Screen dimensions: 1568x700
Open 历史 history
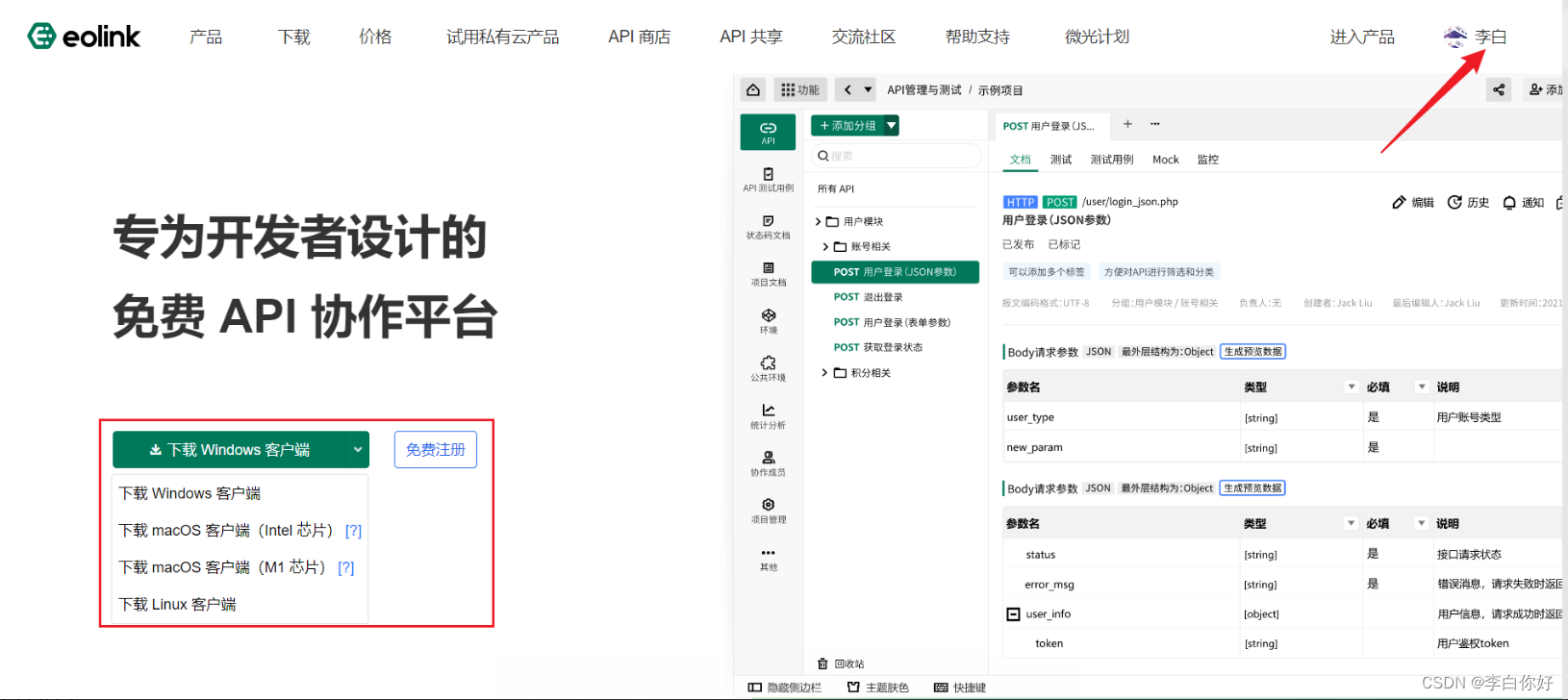click(1468, 202)
